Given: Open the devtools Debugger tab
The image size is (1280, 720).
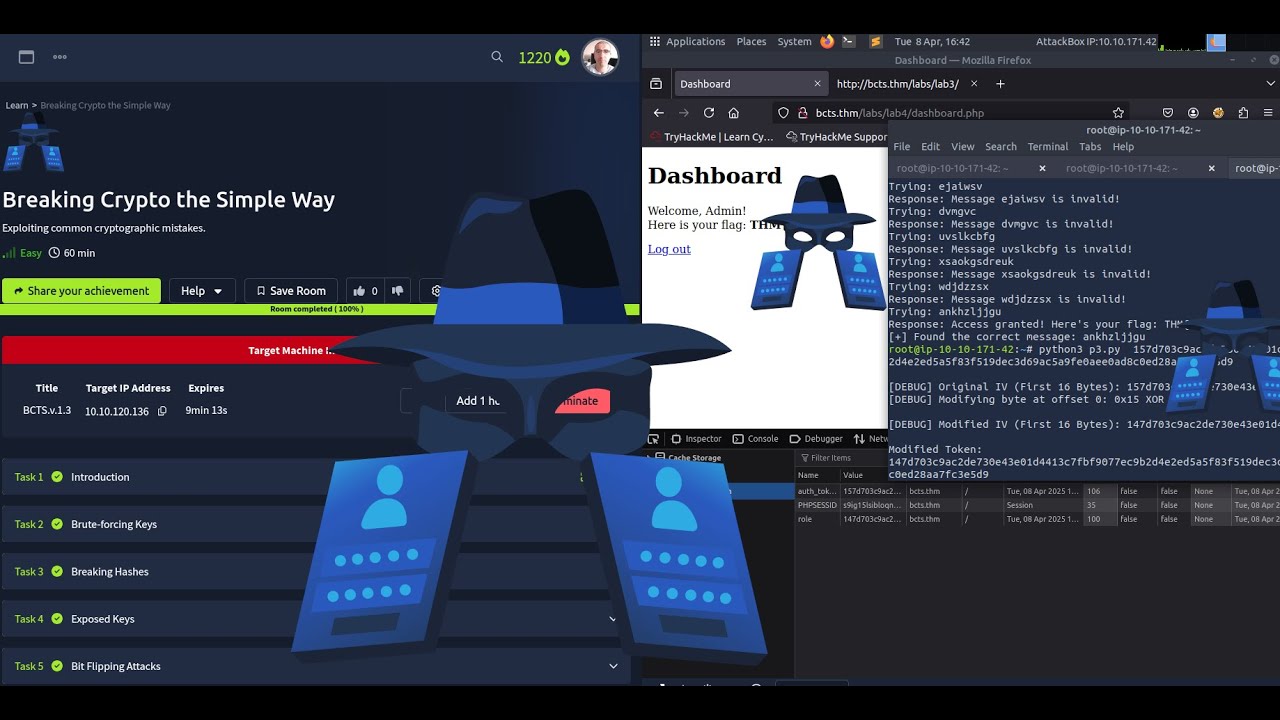Looking at the screenshot, I should coord(816,439).
